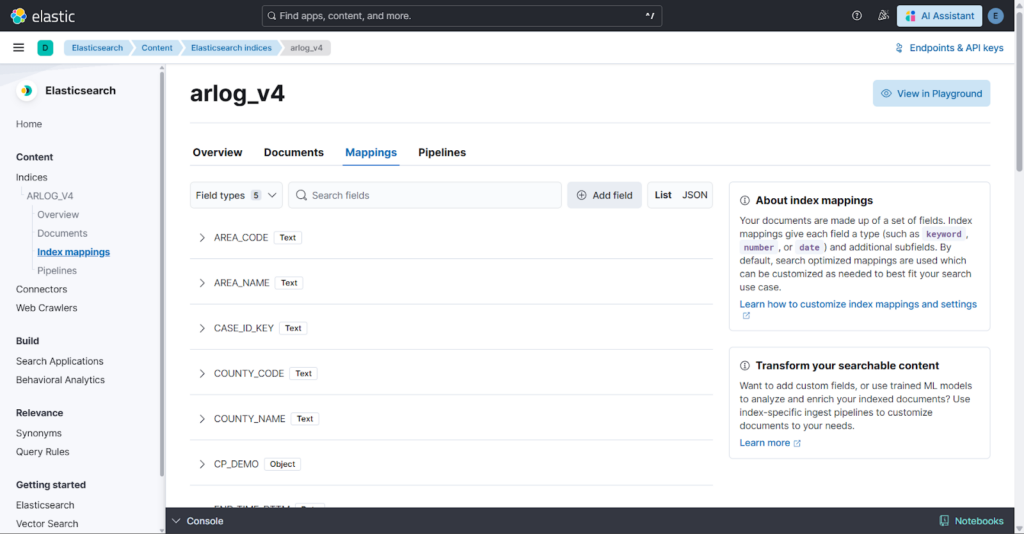1024x534 pixels.
Task: Click the Search fields input box
Action: click(430, 195)
